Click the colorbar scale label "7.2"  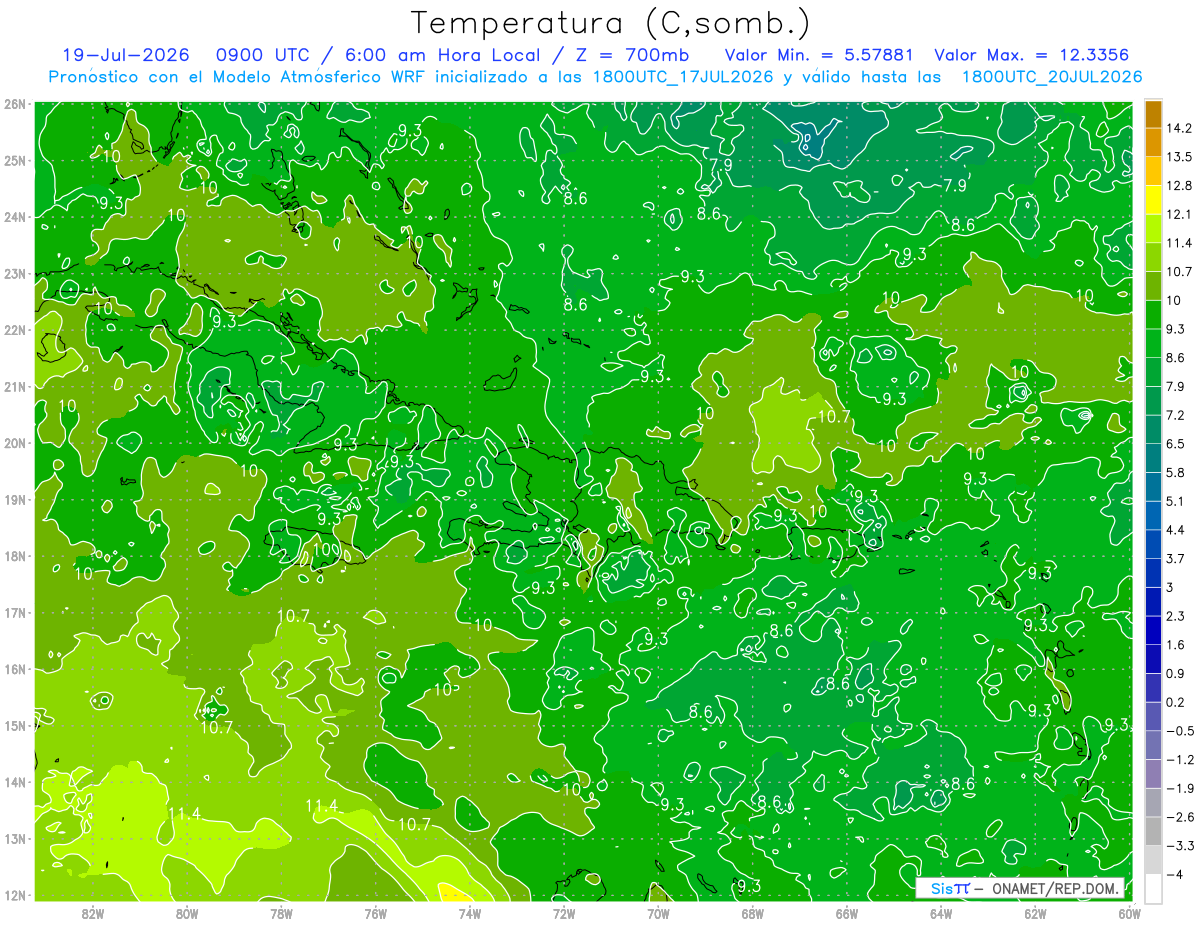[1175, 415]
